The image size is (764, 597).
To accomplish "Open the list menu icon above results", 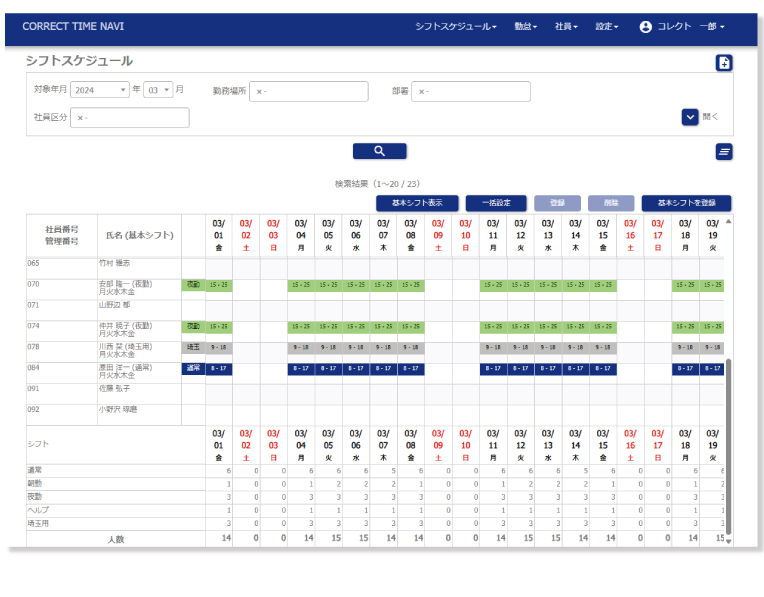I will click(724, 151).
